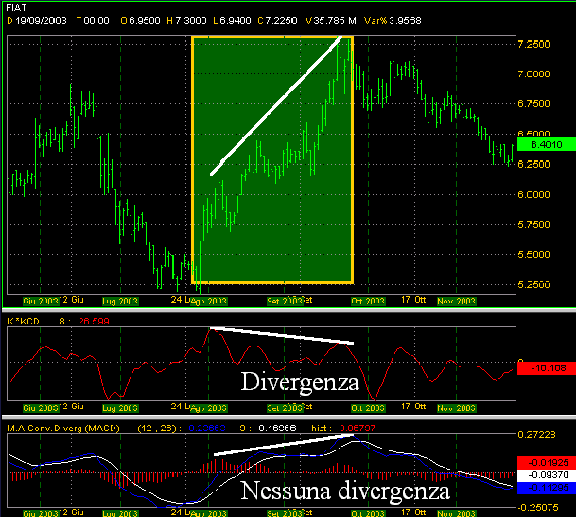This screenshot has width=576, height=517.
Task: Select the blue -0.11295 MACD value tag
Action: [546, 488]
